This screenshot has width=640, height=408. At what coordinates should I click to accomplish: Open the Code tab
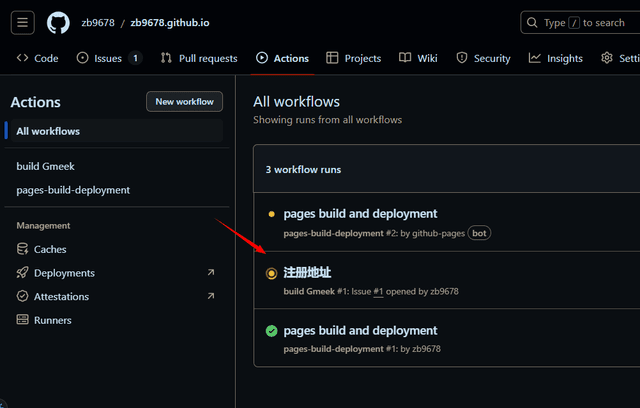pos(38,58)
